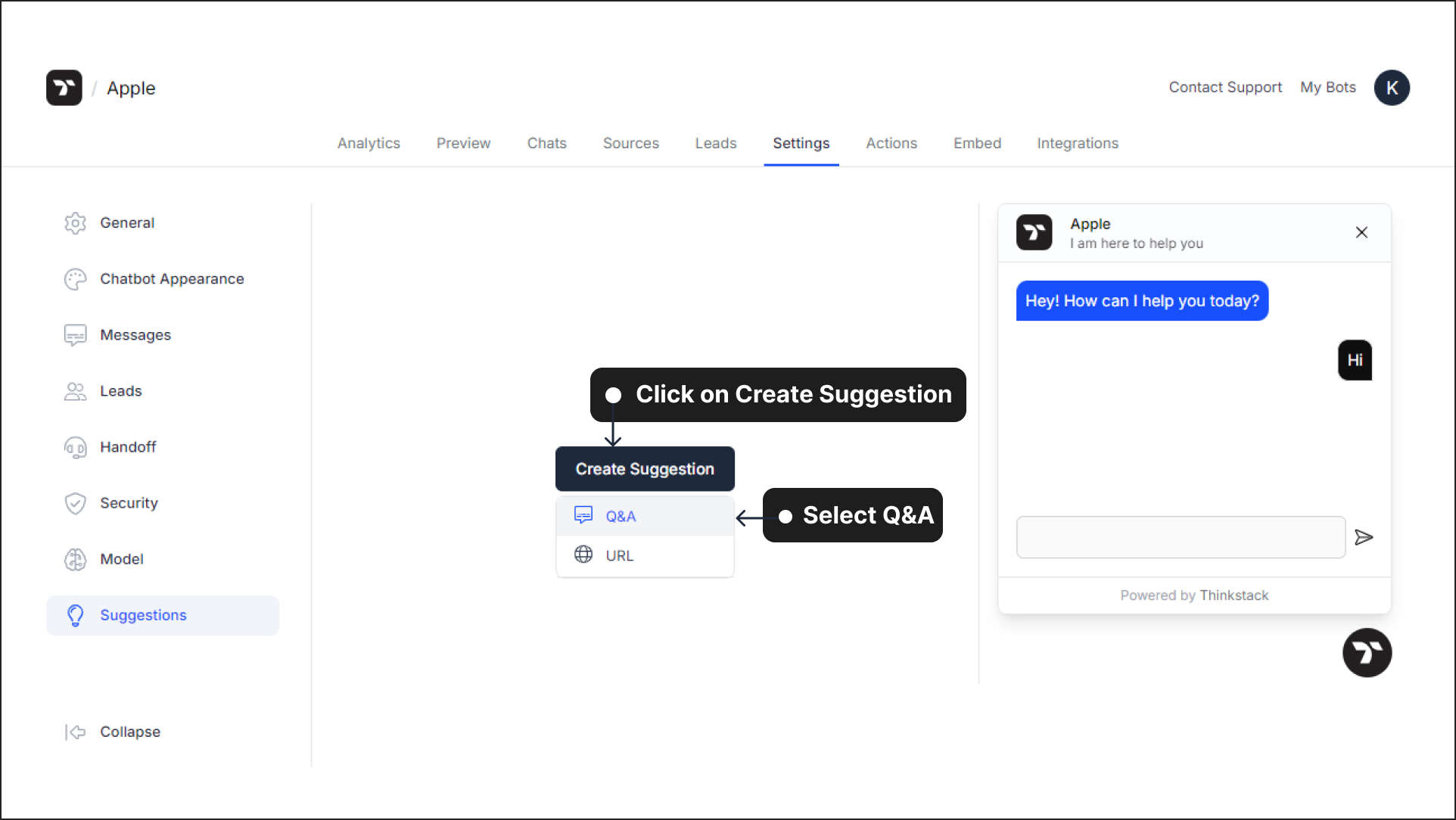1456x820 pixels.
Task: Click the Chatbot Appearance icon
Action: pyautogui.click(x=75, y=278)
